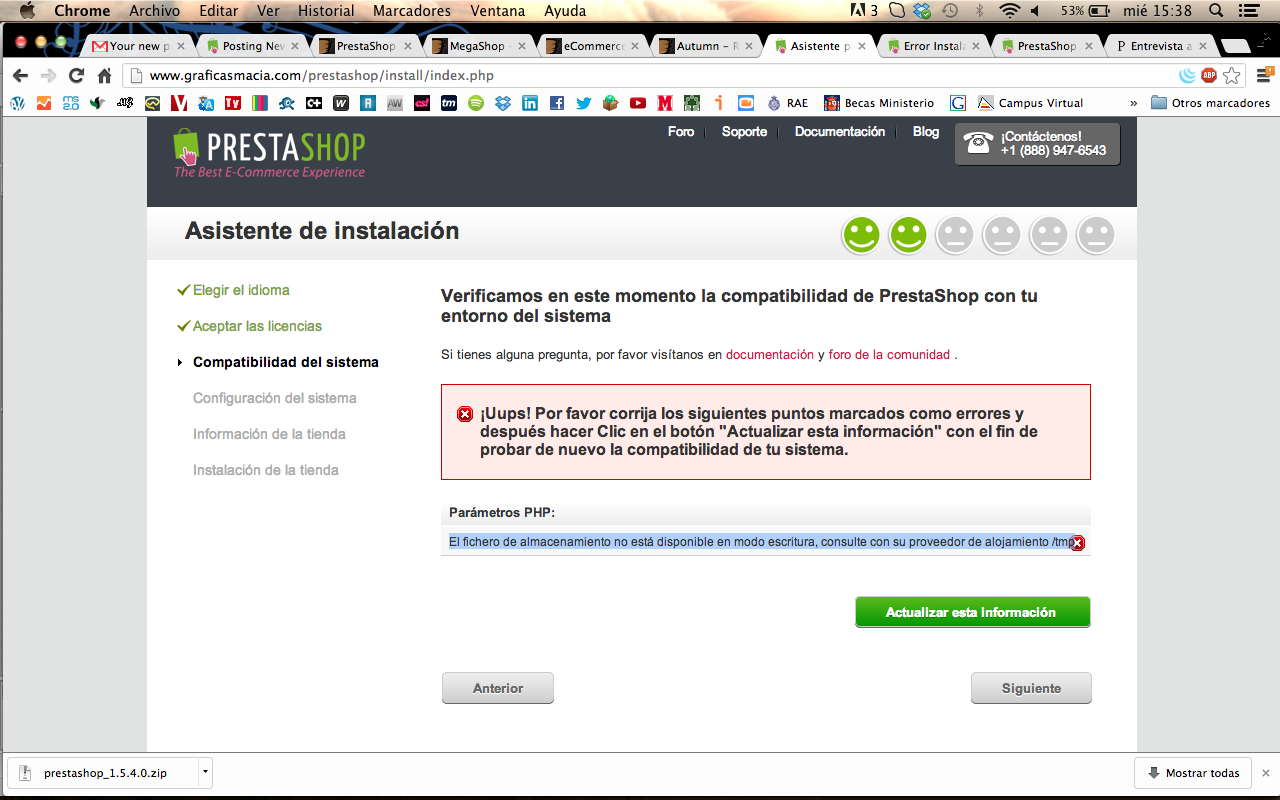Close the downloads bar
This screenshot has height=800, width=1280.
point(1265,773)
